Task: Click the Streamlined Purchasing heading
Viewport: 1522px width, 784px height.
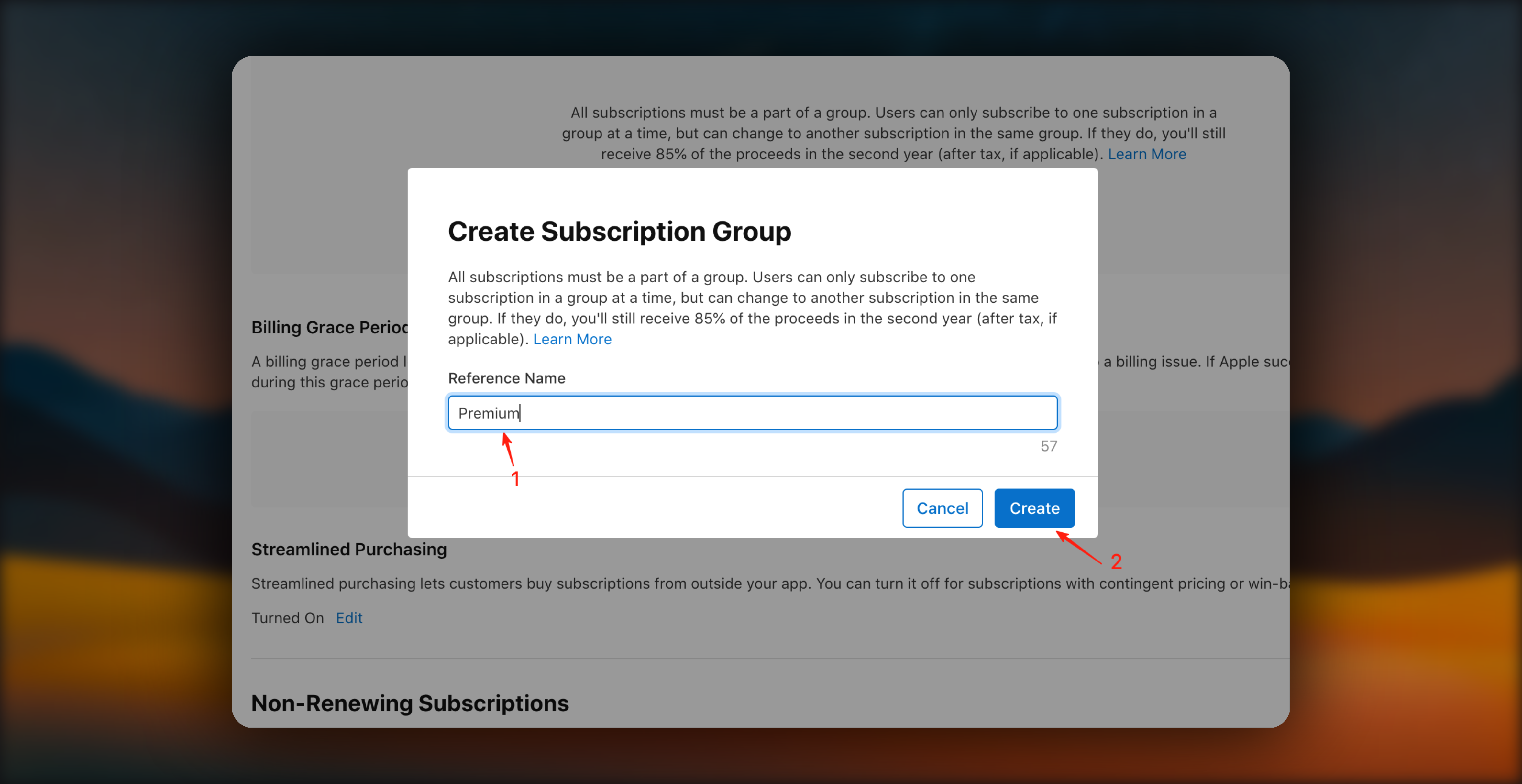Action: [x=348, y=549]
